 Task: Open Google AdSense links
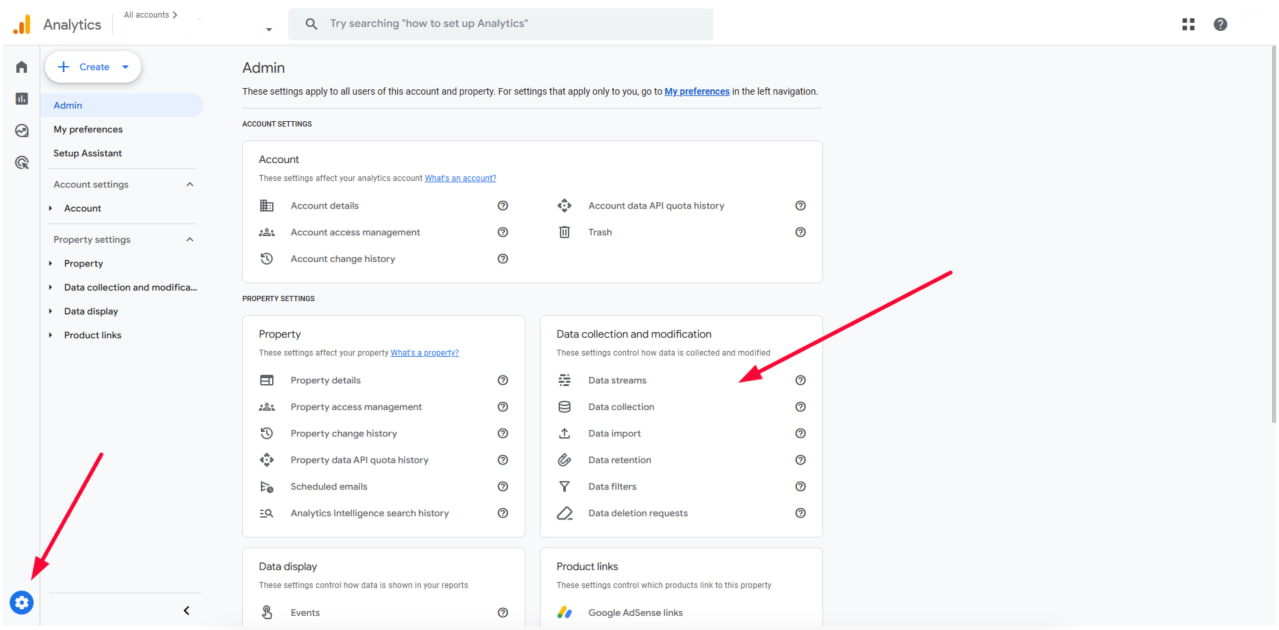click(635, 612)
